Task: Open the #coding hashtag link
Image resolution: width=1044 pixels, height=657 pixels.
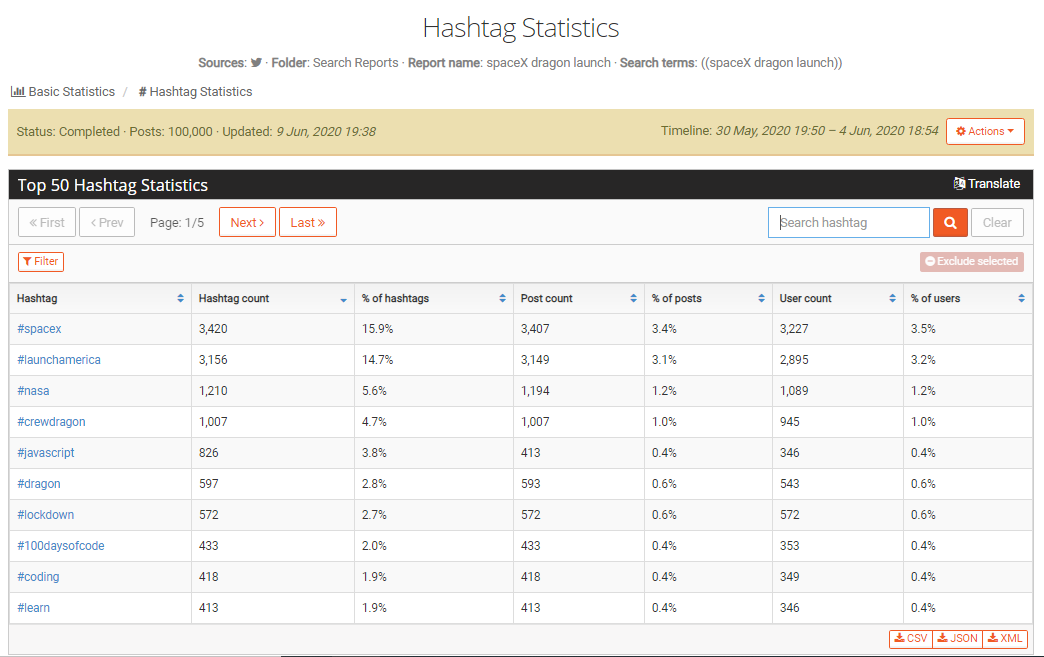Action: (x=38, y=576)
